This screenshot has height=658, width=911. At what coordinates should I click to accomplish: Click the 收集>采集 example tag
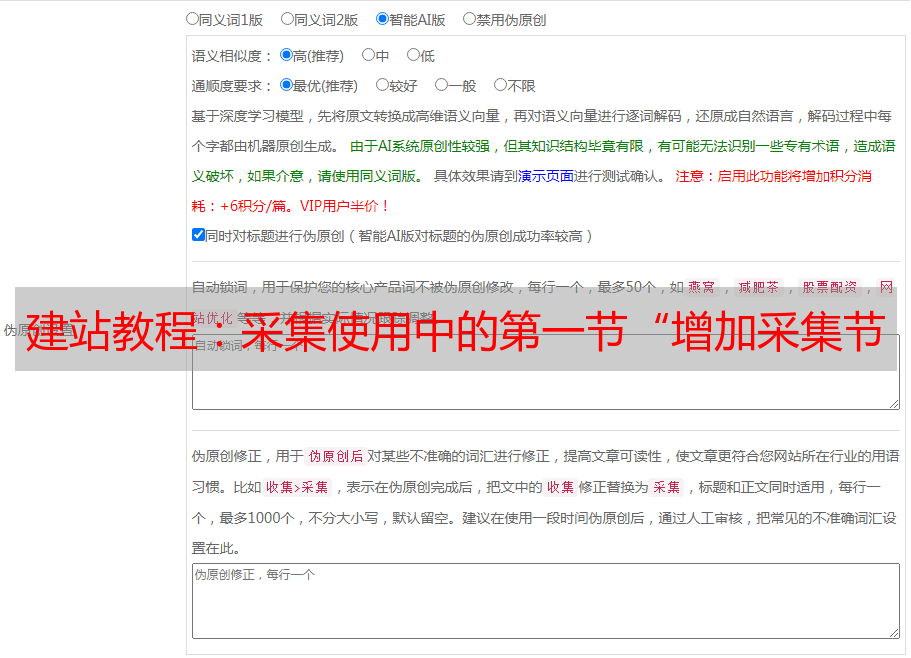click(297, 487)
